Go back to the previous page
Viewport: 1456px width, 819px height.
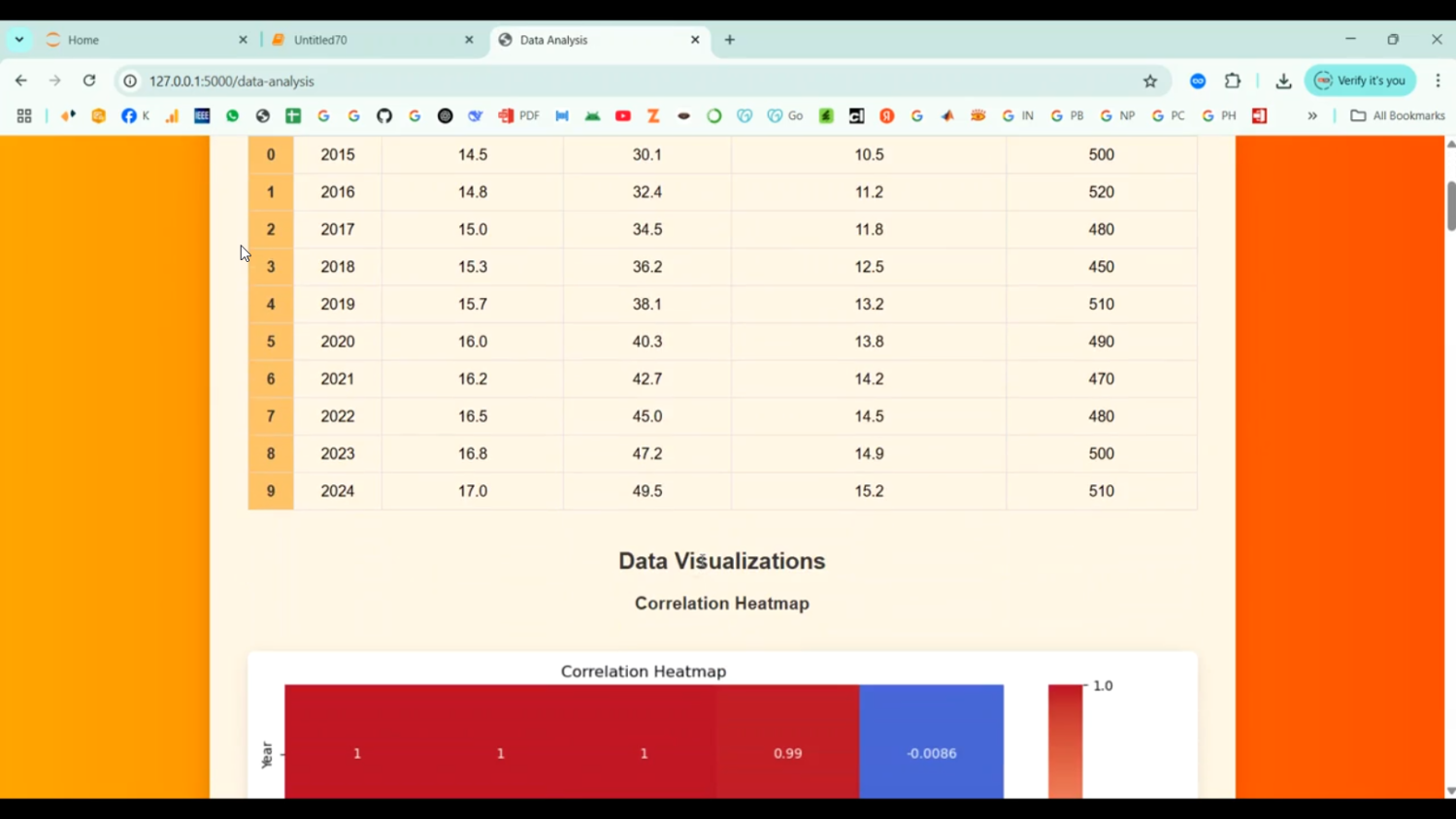click(21, 81)
